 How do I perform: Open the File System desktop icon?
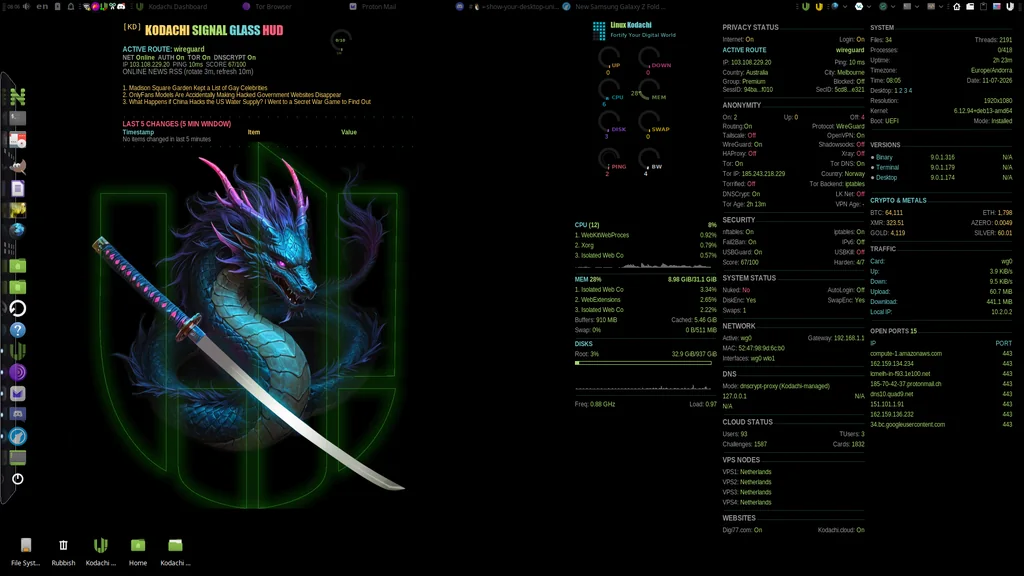point(25,551)
